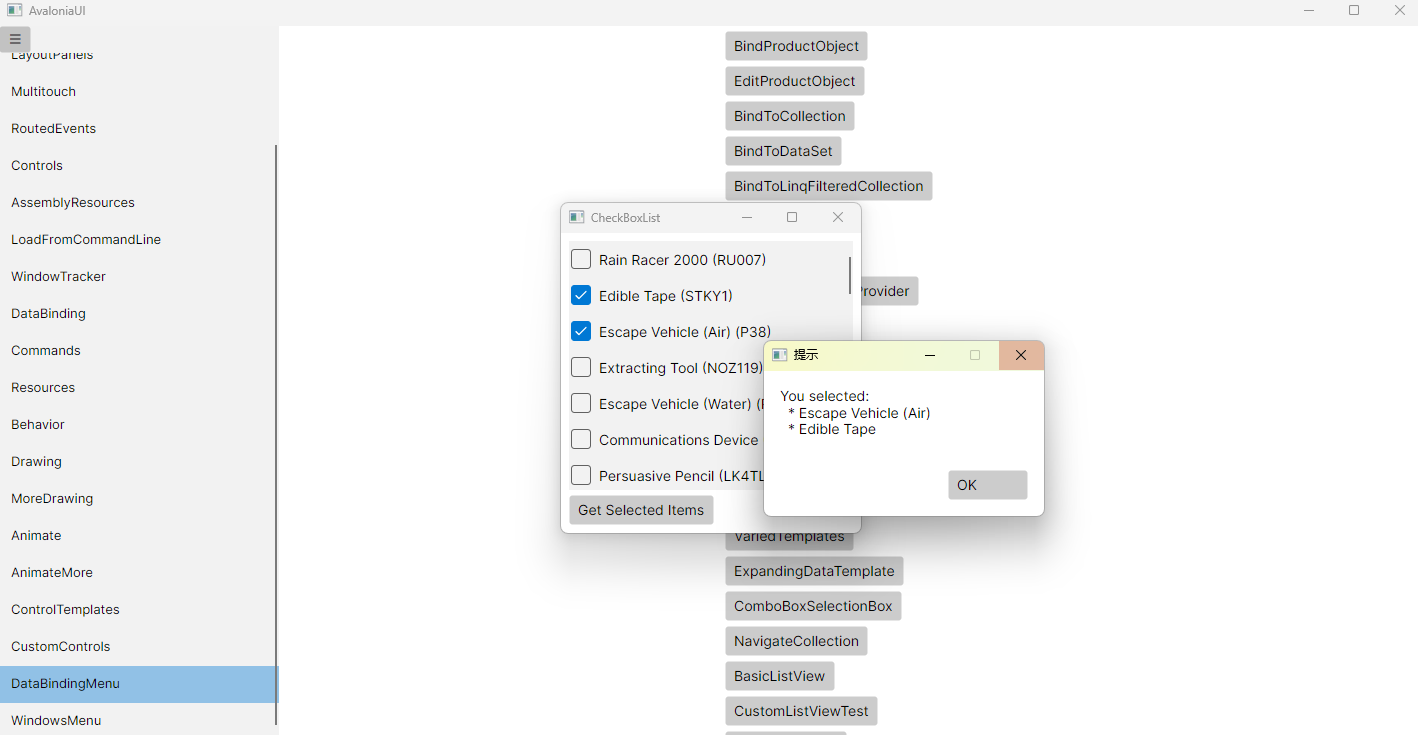Minimize the AvaloniaUI main window
Viewport: 1418px width, 735px height.
1309,10
